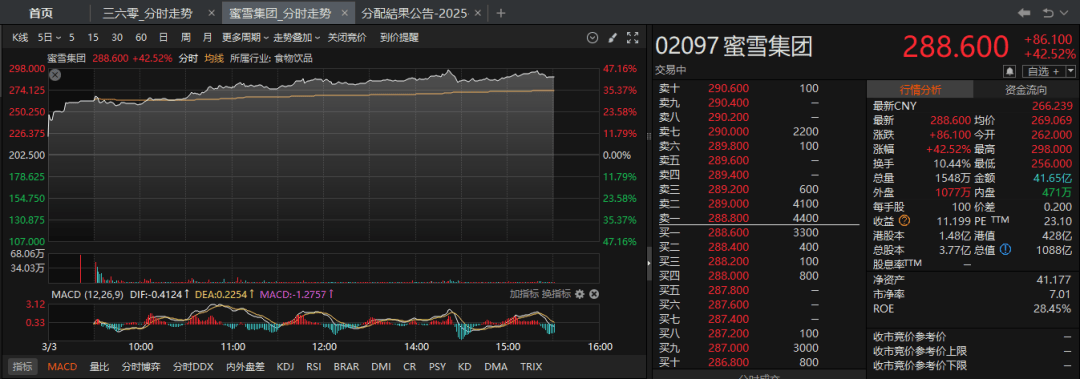Click the price alert bell icon
Image resolution: width=1080 pixels, height=379 pixels.
[1010, 71]
